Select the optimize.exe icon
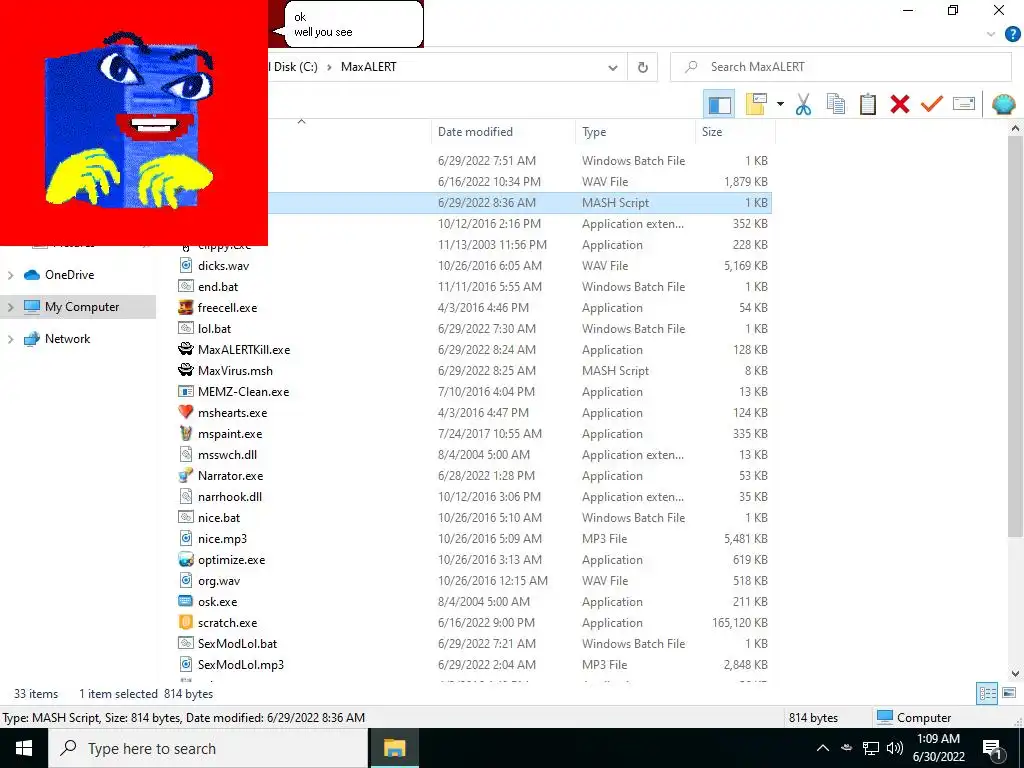 pos(186,560)
